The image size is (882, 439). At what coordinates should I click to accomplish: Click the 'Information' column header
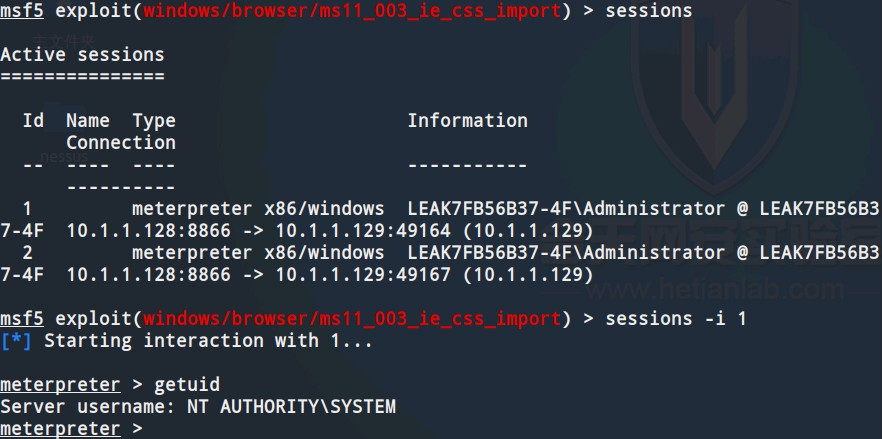click(468, 120)
